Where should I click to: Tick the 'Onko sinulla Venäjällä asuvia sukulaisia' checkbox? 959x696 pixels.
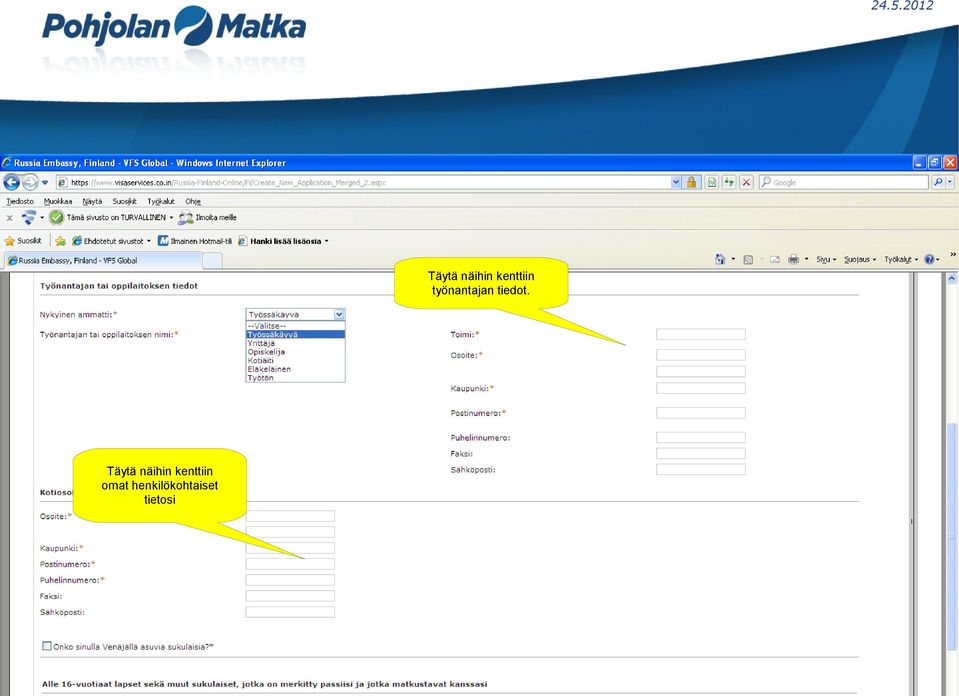click(x=46, y=646)
